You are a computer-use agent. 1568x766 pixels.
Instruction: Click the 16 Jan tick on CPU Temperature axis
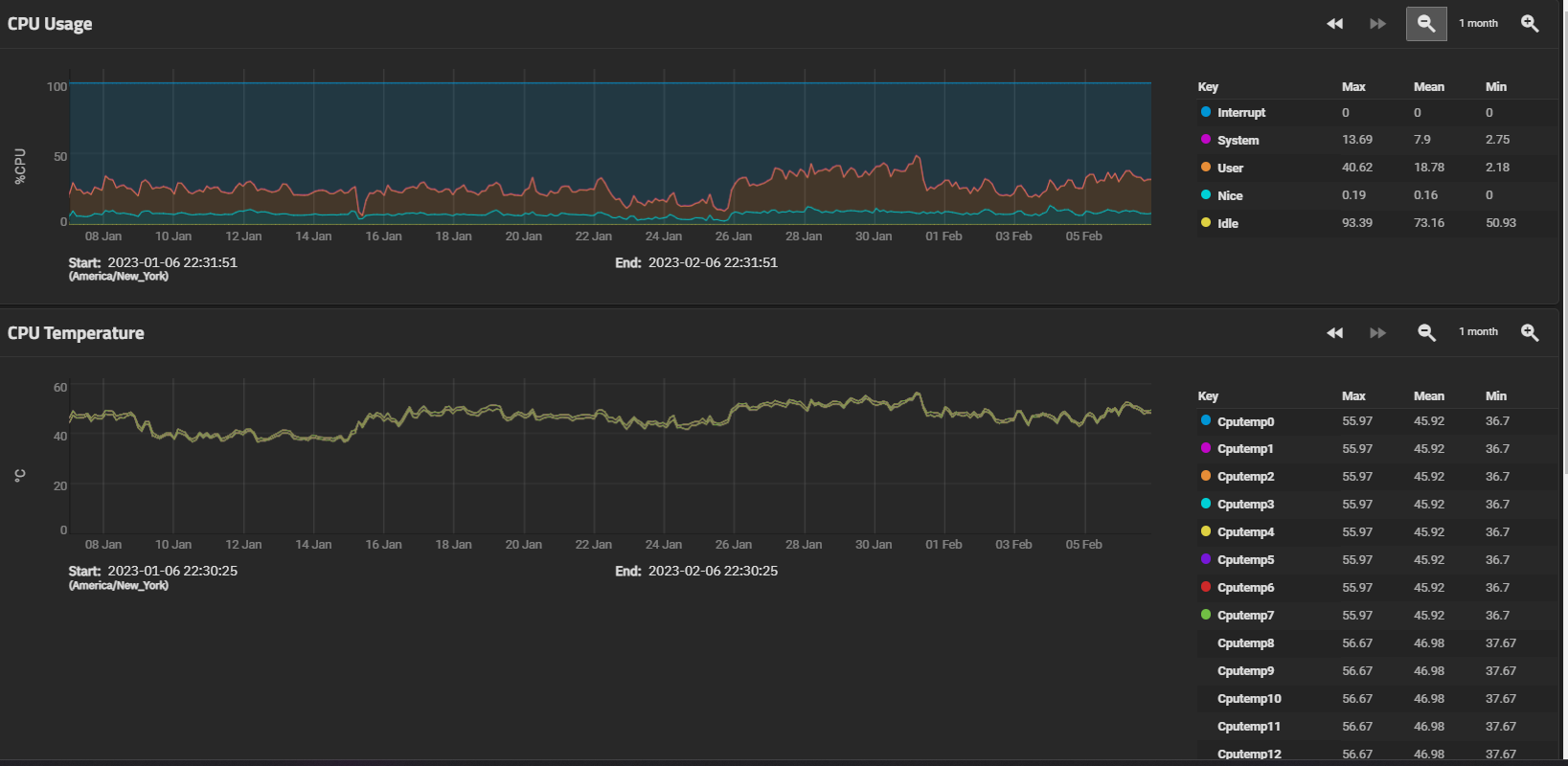coord(383,545)
